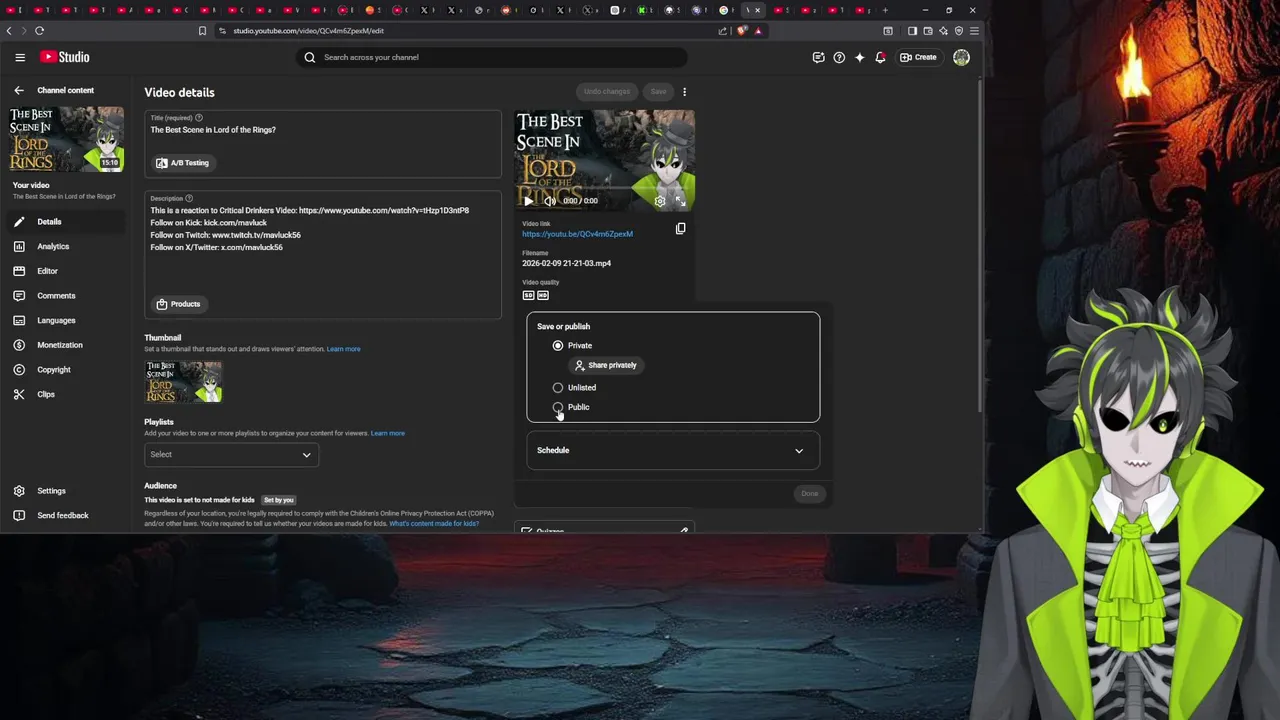Click the greyed Save button
Viewport: 1280px width, 720px height.
tap(658, 92)
